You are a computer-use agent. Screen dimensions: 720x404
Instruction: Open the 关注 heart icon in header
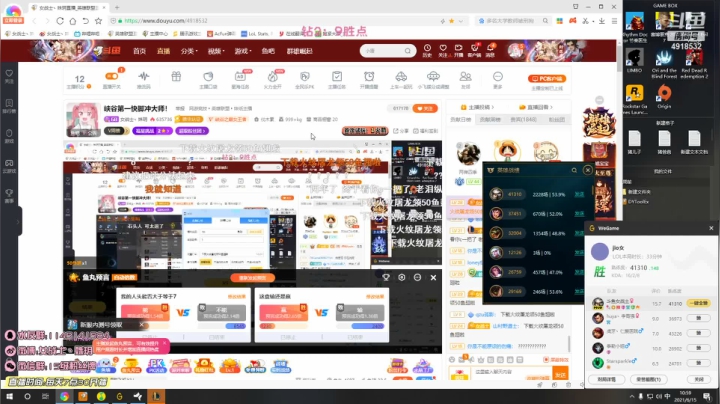pos(443,50)
